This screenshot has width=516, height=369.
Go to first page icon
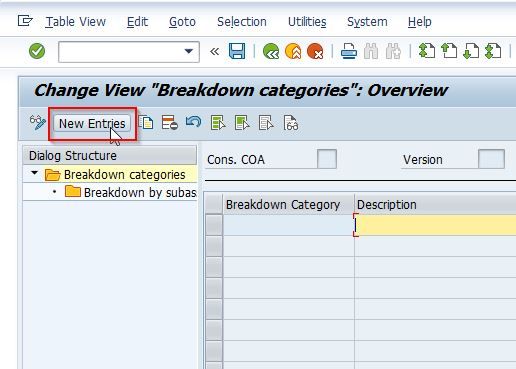click(427, 51)
